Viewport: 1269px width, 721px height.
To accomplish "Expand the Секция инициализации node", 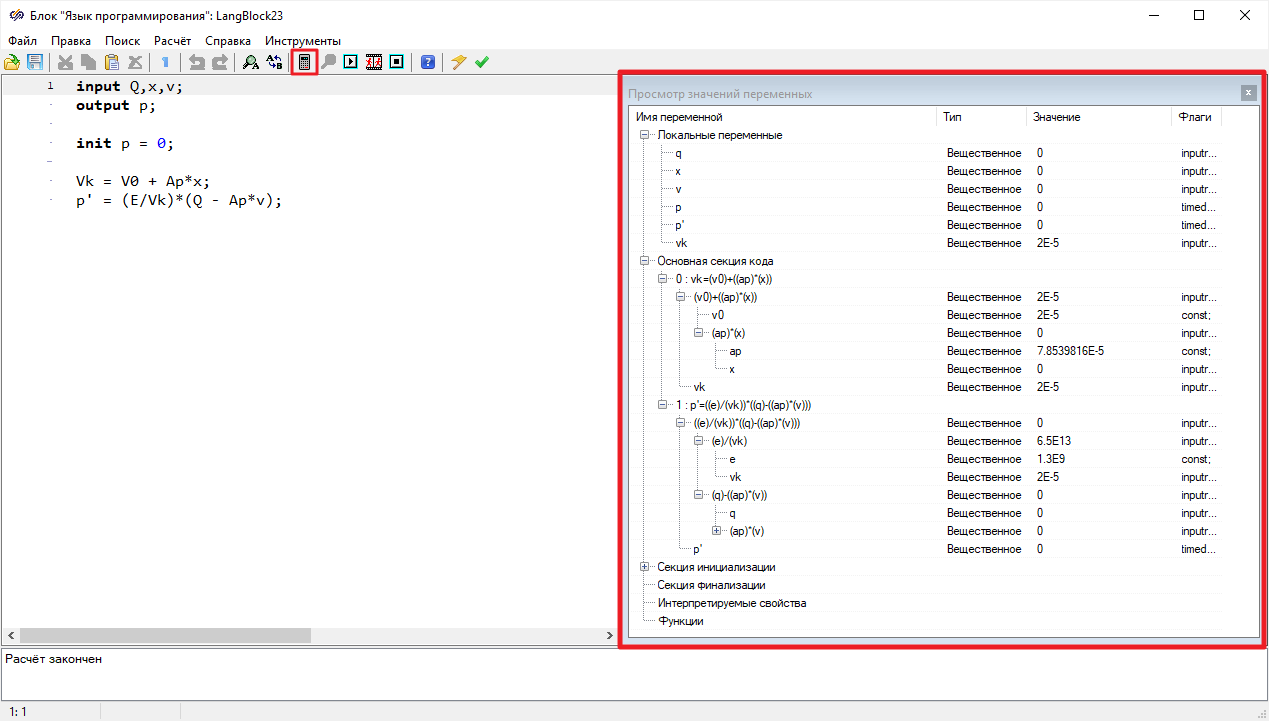I will click(x=645, y=567).
